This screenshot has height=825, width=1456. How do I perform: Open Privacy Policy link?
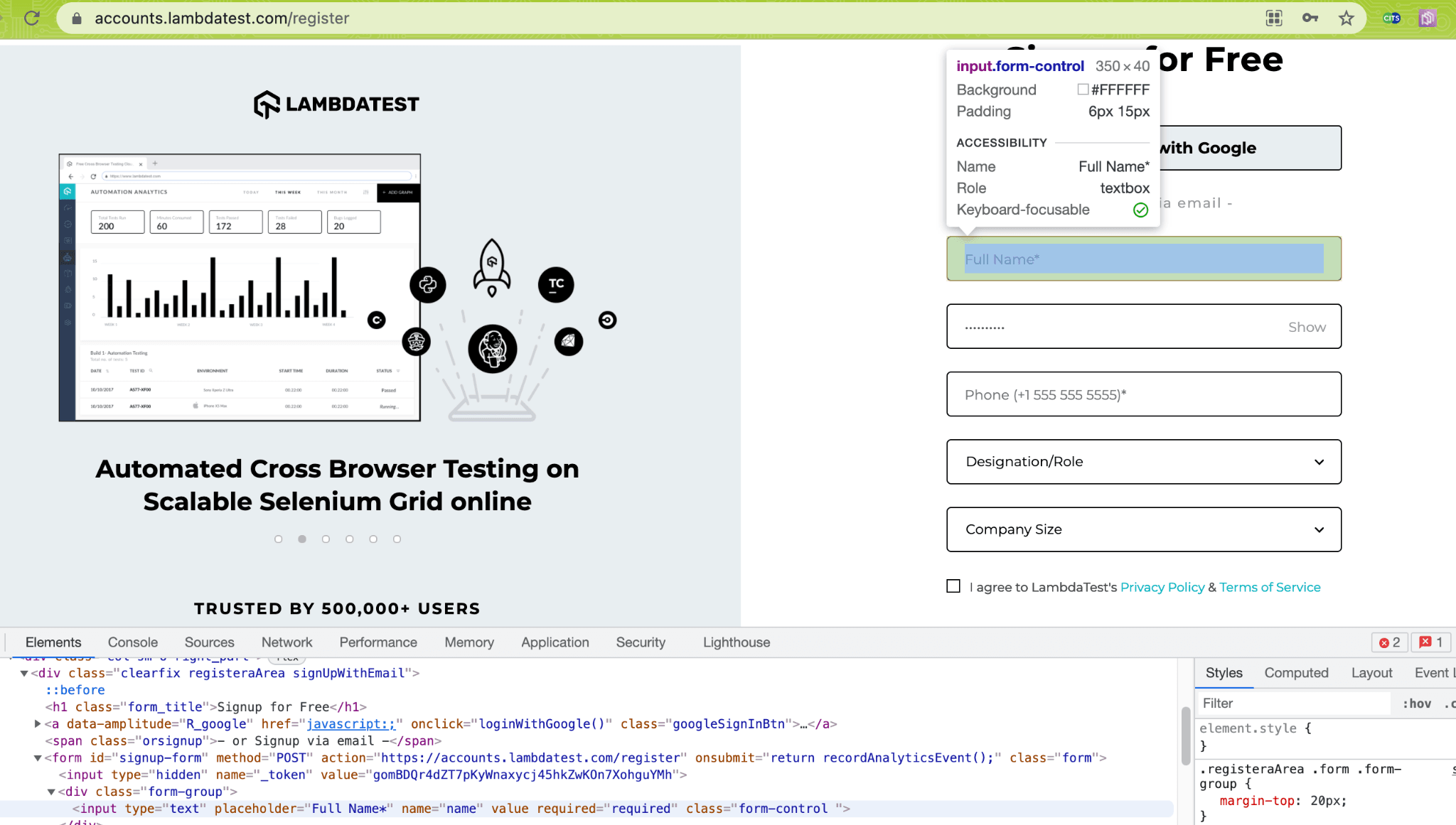tap(1162, 587)
